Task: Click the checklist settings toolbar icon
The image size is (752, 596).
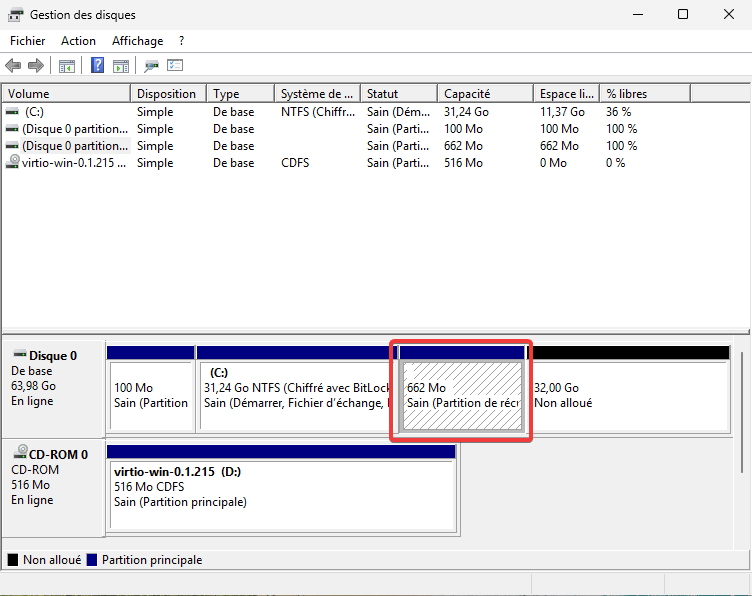Action: pyautogui.click(x=175, y=66)
